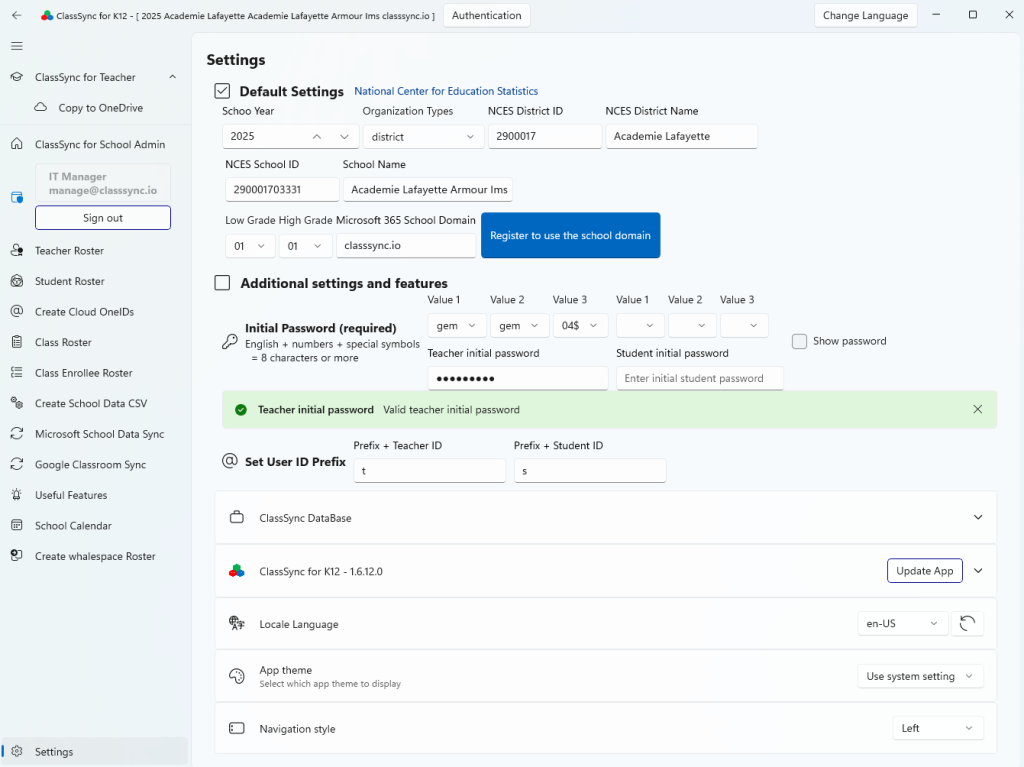Click the Student initial password field
This screenshot has height=767, width=1024.
click(x=699, y=378)
